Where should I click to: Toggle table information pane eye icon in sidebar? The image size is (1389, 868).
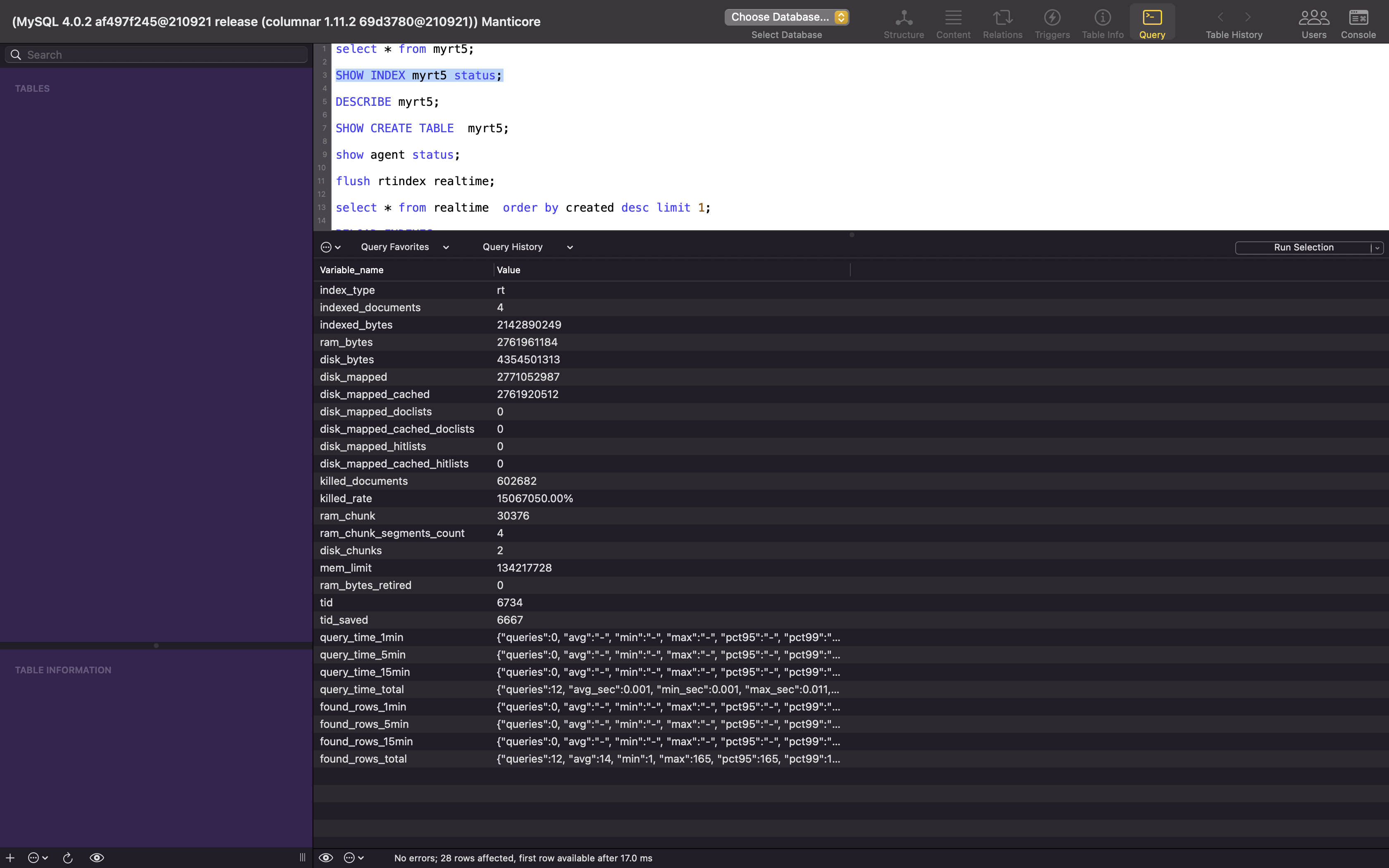click(x=96, y=858)
